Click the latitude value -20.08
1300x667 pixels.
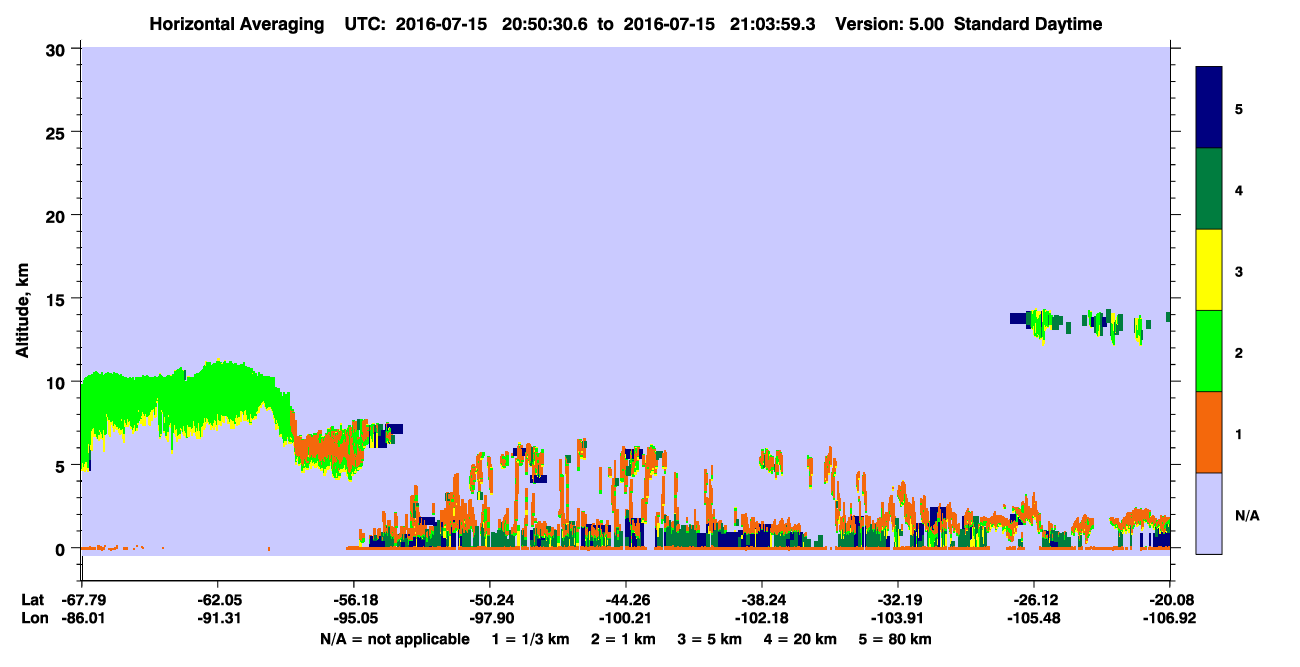click(1170, 600)
